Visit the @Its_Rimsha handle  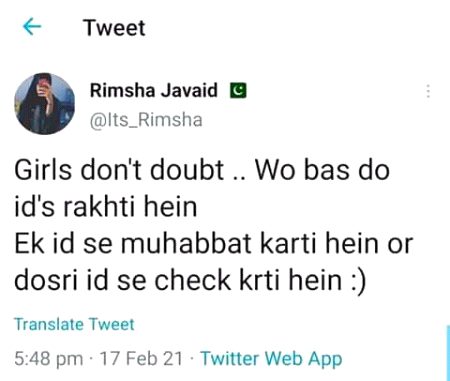click(x=146, y=120)
